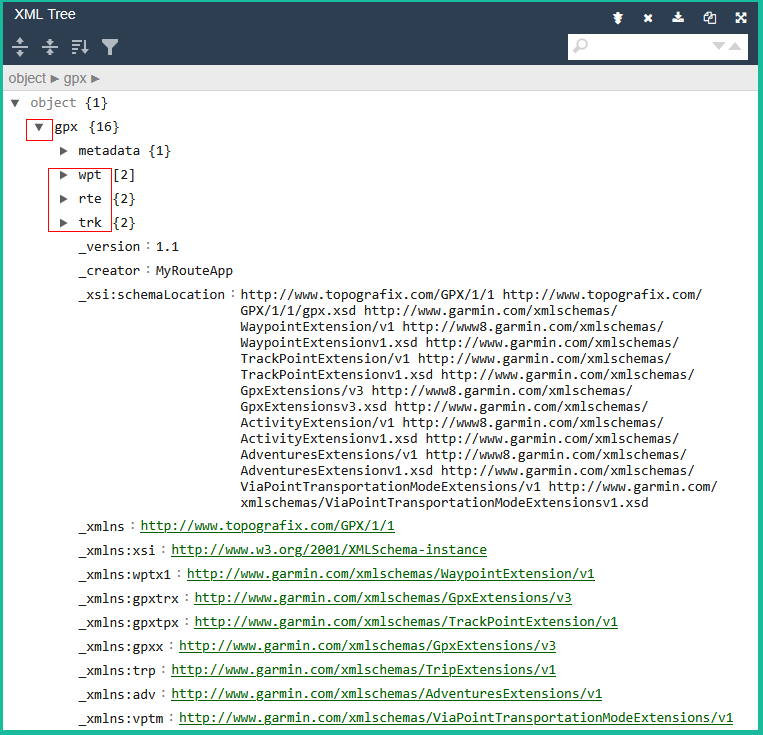This screenshot has width=763, height=735.
Task: Expand the rte node
Action: [64, 199]
